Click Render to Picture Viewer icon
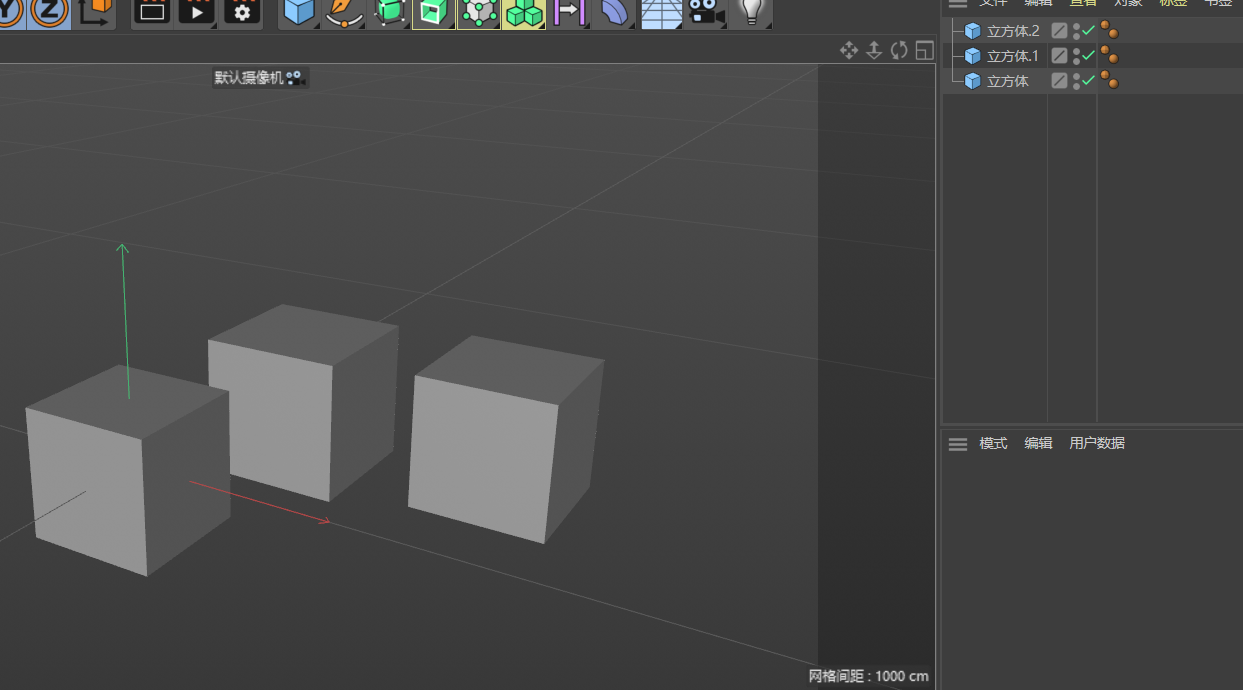This screenshot has height=690, width=1243. click(196, 12)
